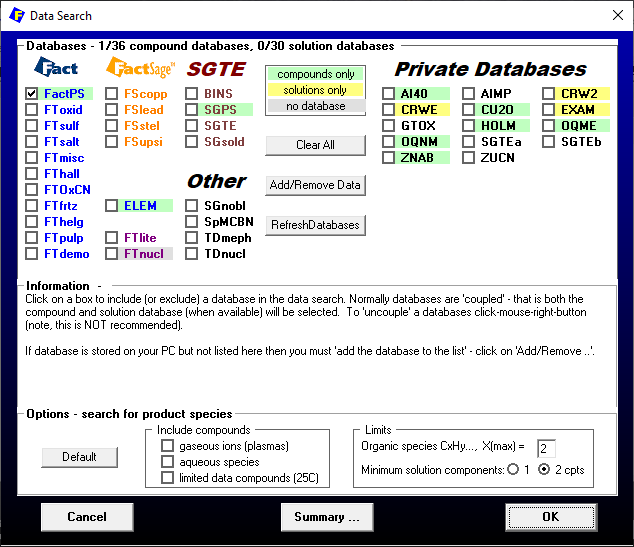This screenshot has height=547, width=634.
Task: Click the green compounds only legend
Action: point(315,74)
